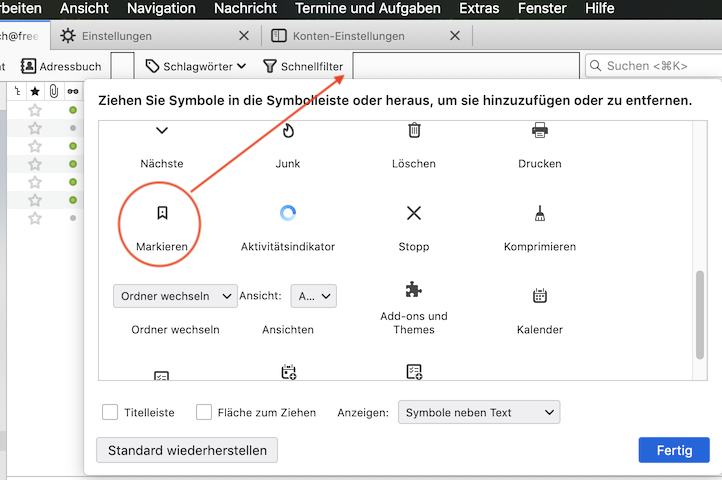Open the Extras menu
Screen dimensions: 722x480
479,8
